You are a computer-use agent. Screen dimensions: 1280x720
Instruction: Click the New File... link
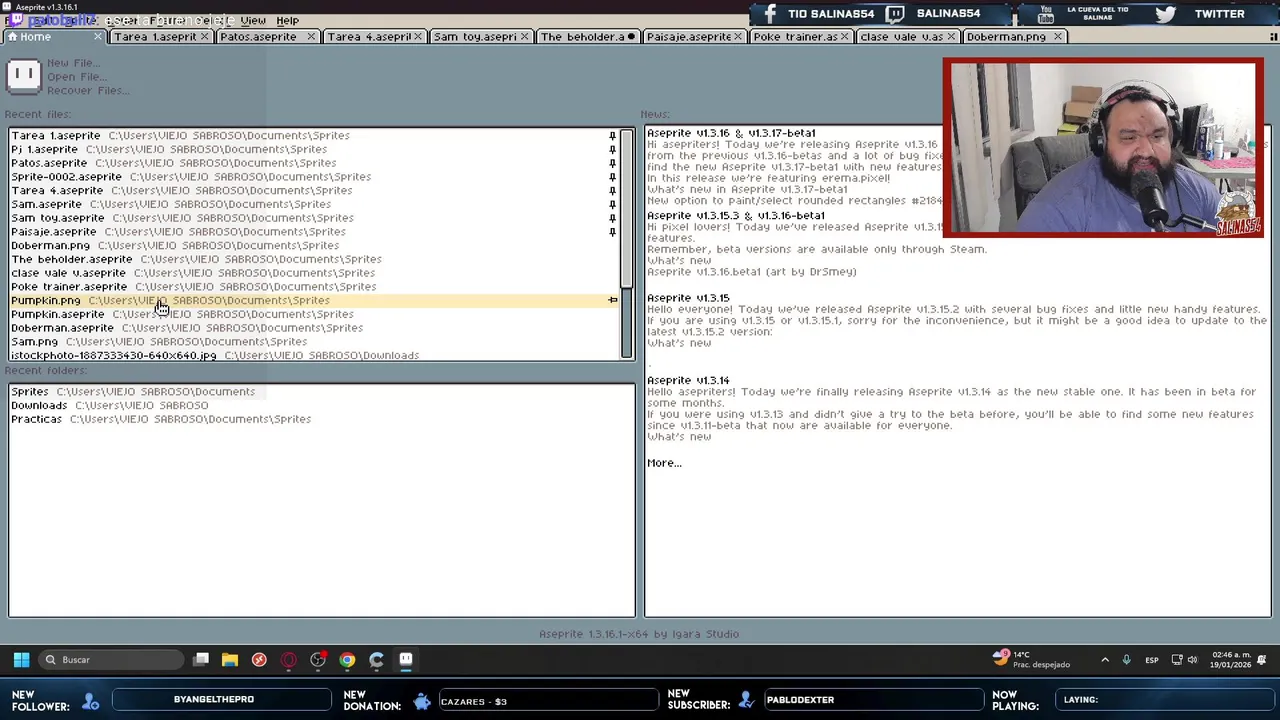click(72, 63)
